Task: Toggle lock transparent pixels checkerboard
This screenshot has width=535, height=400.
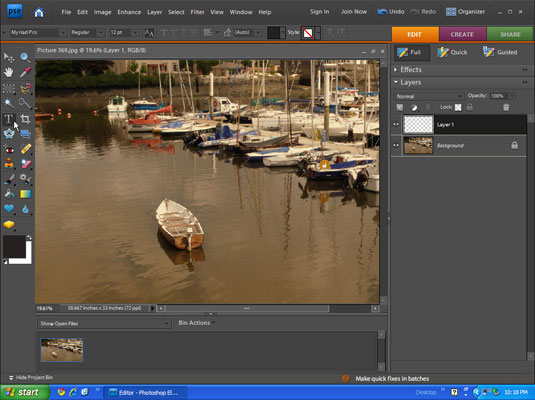Action: [x=458, y=108]
